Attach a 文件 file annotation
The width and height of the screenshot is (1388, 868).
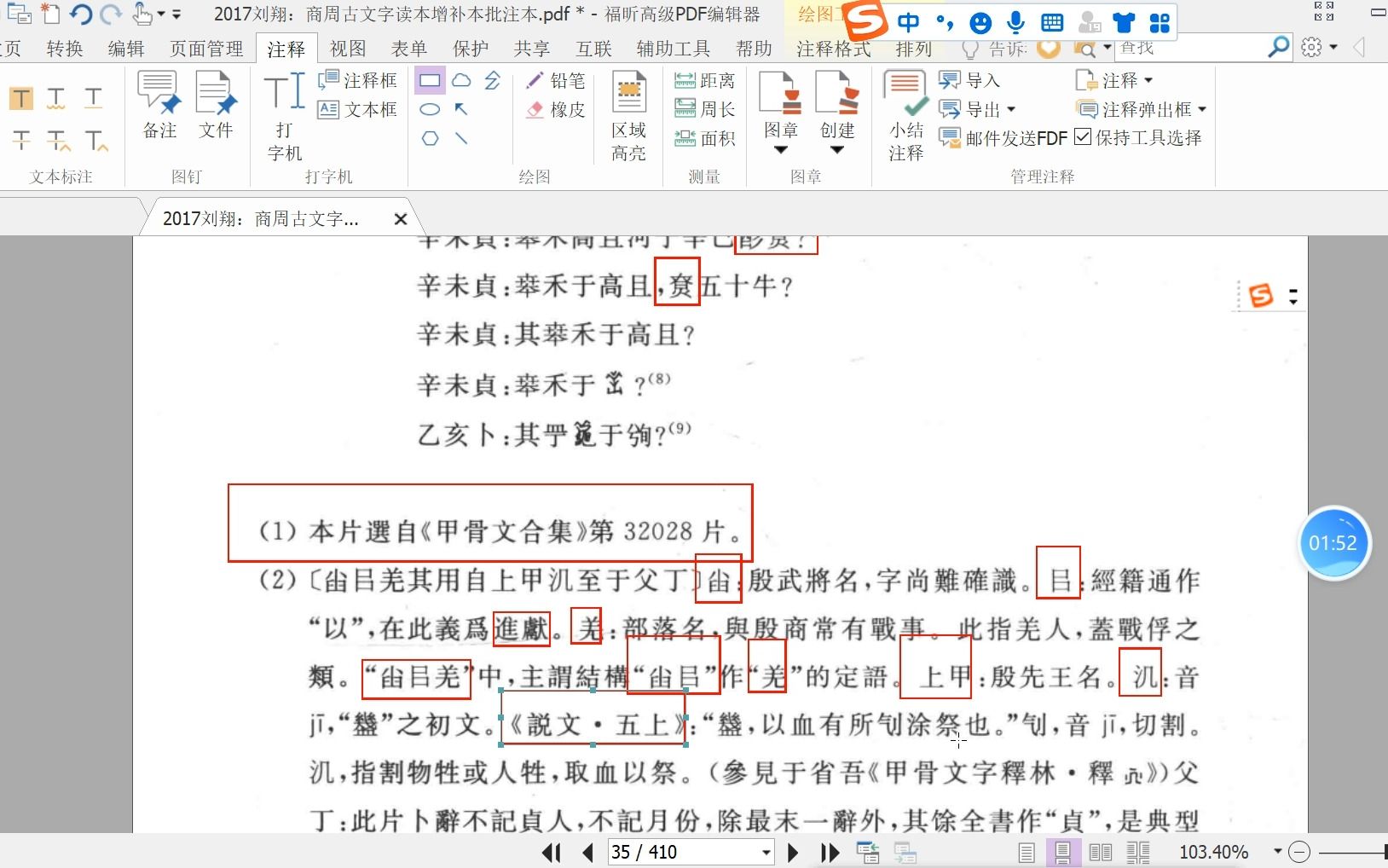click(216, 106)
